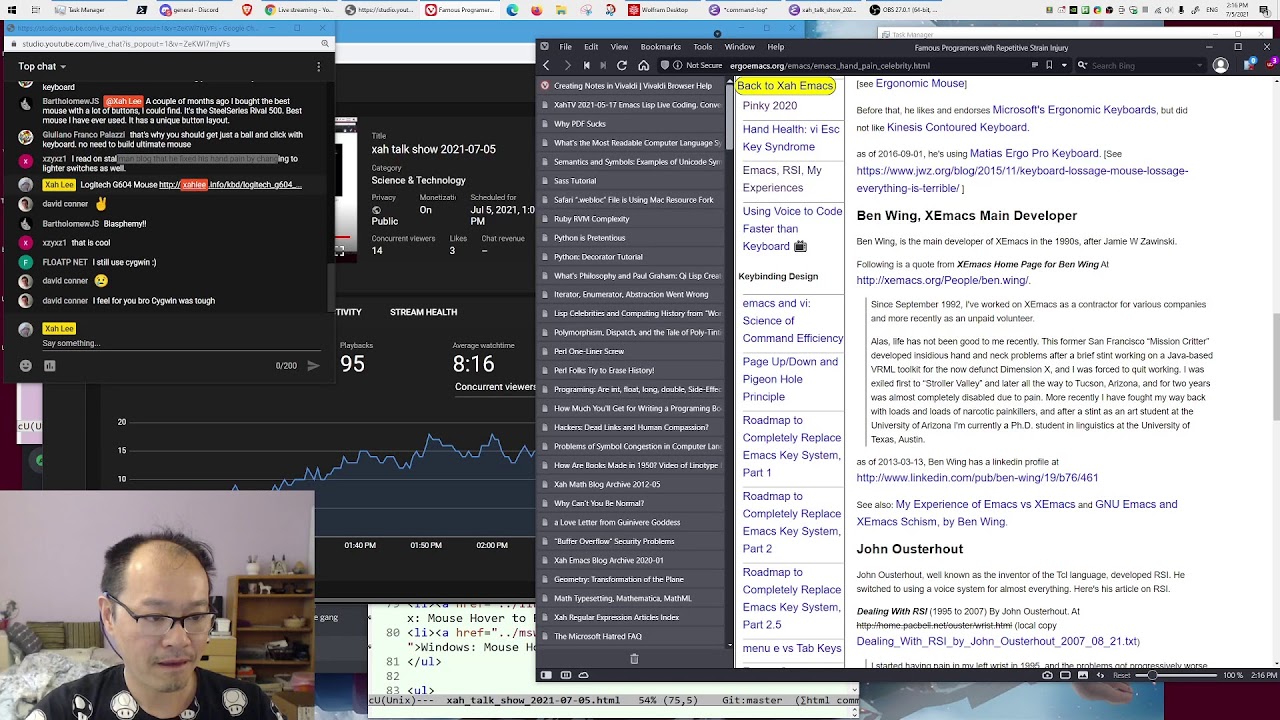Open 'Pinky 2020' sidebar link

769,105
